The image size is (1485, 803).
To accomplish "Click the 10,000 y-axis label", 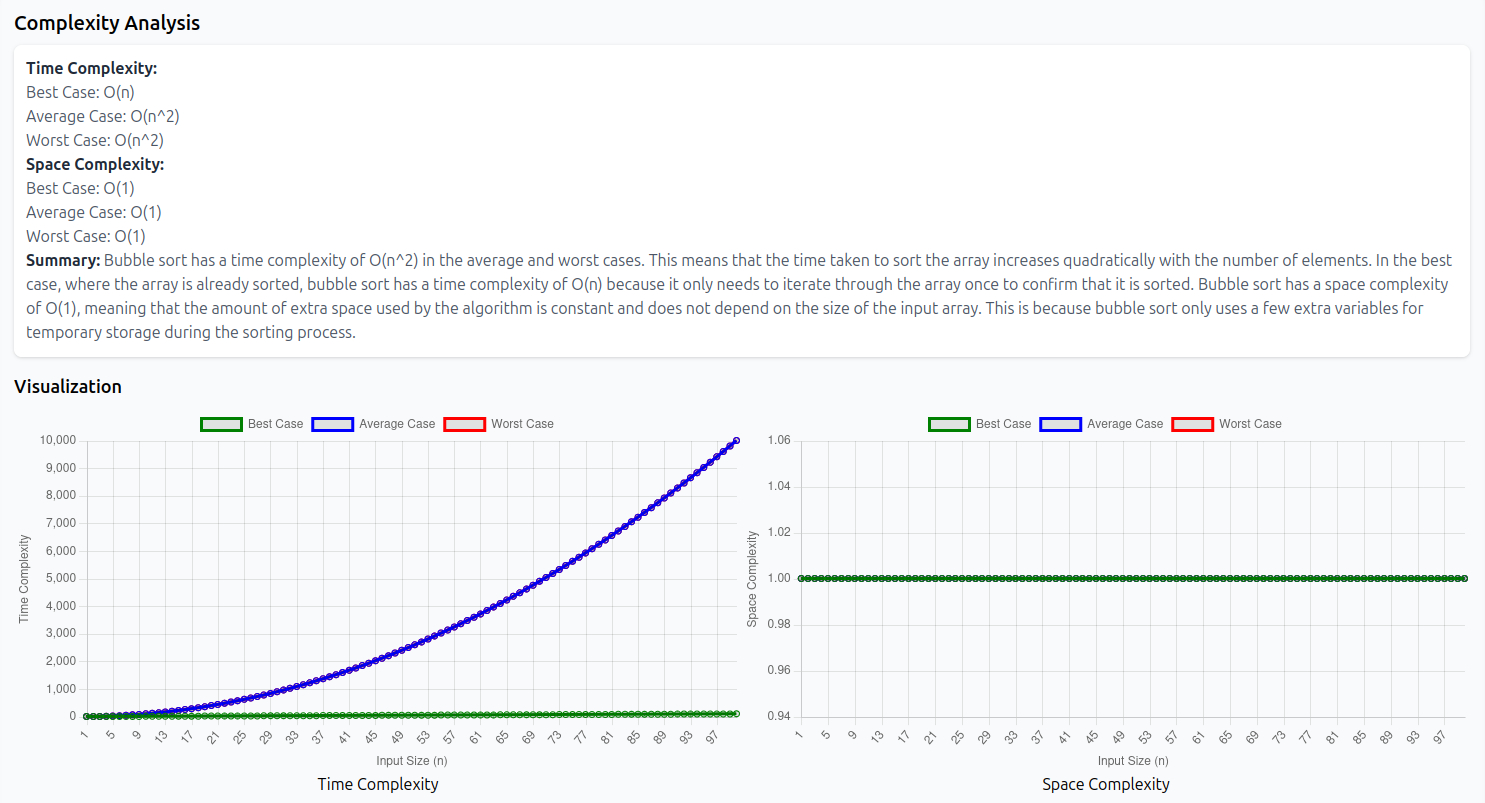I will [57, 440].
